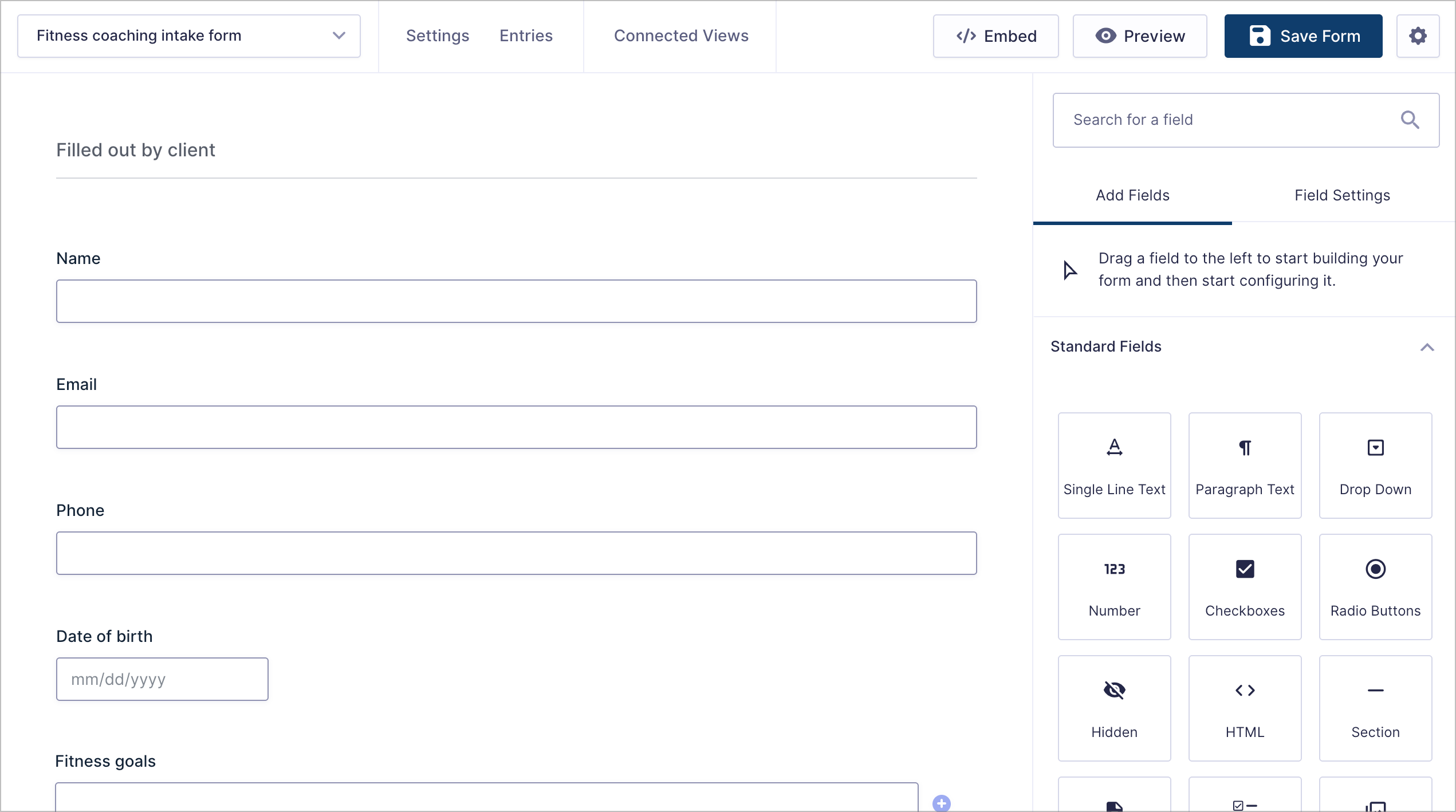The image size is (1456, 812).
Task: Open the Fitness coaching intake form dropdown
Action: click(x=339, y=36)
